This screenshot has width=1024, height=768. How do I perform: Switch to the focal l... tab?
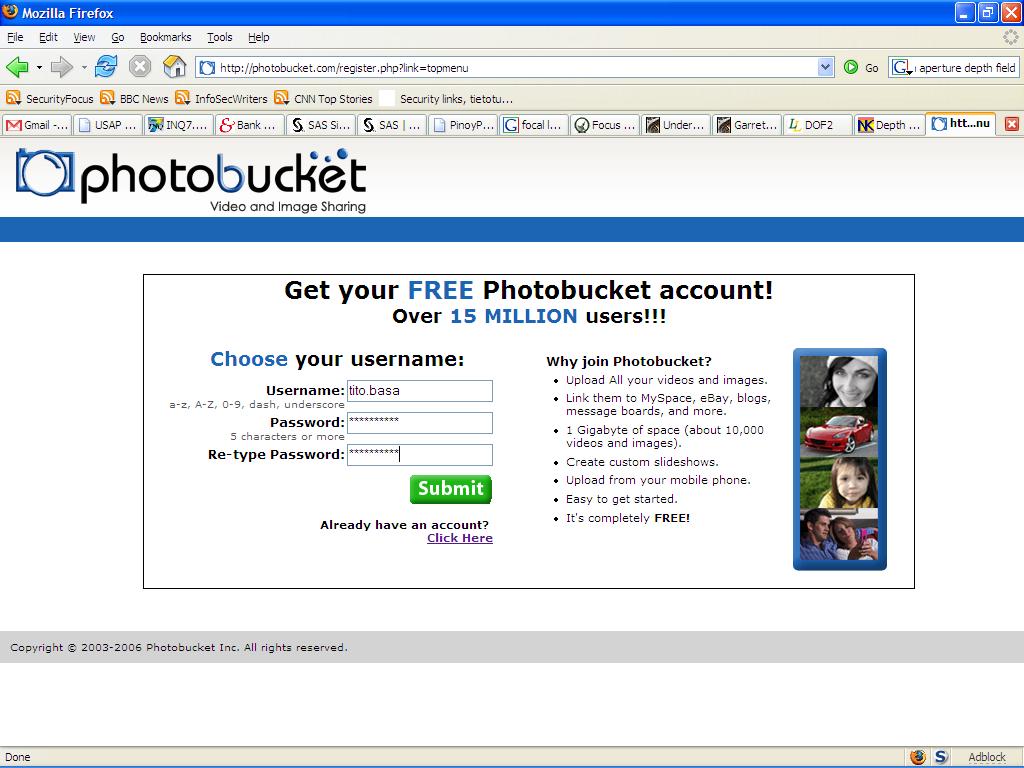click(x=534, y=125)
